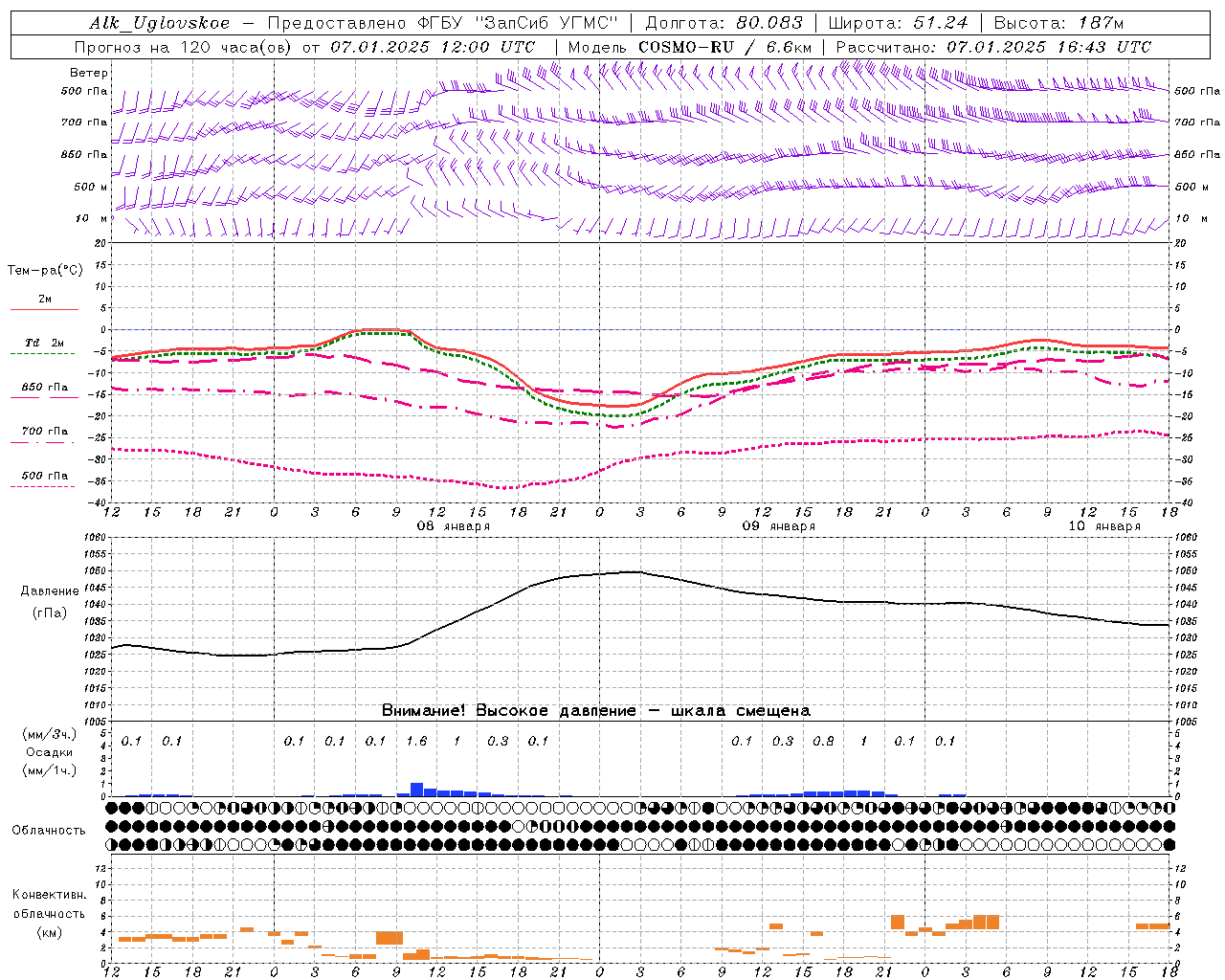Click the 850 гПа entry in the temperature legend

click(44, 388)
